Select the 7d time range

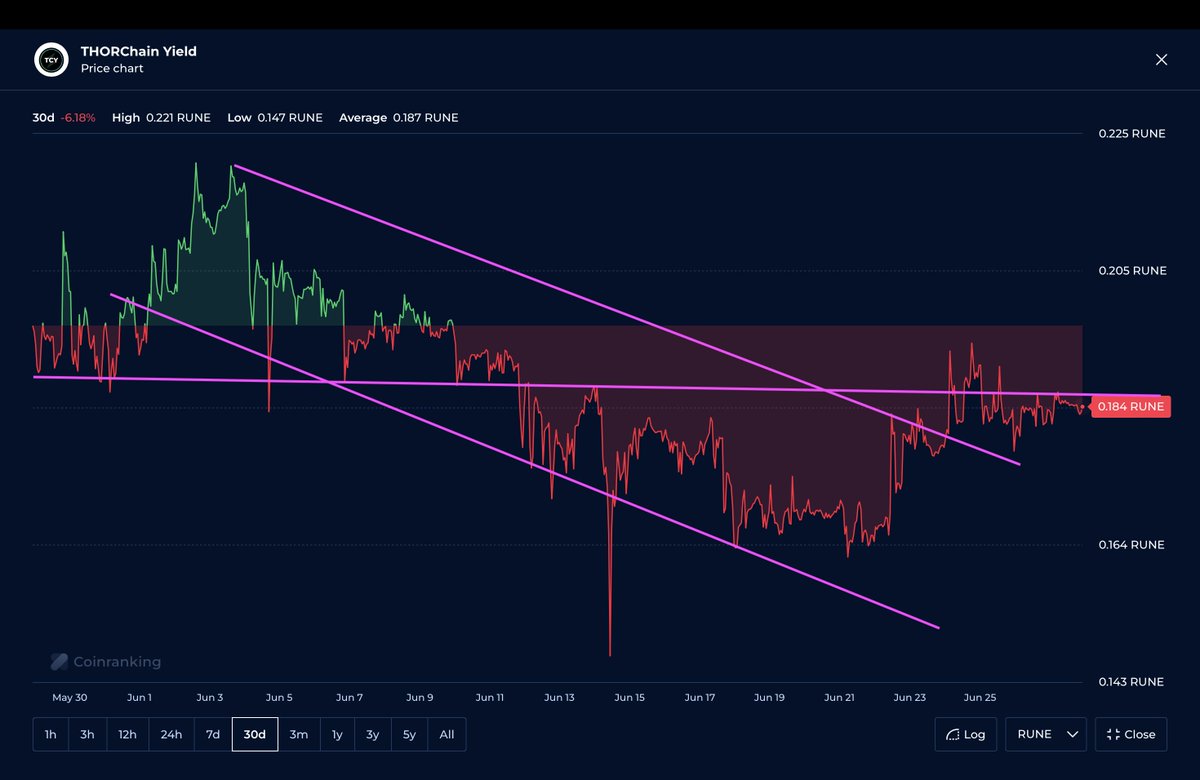coord(213,734)
